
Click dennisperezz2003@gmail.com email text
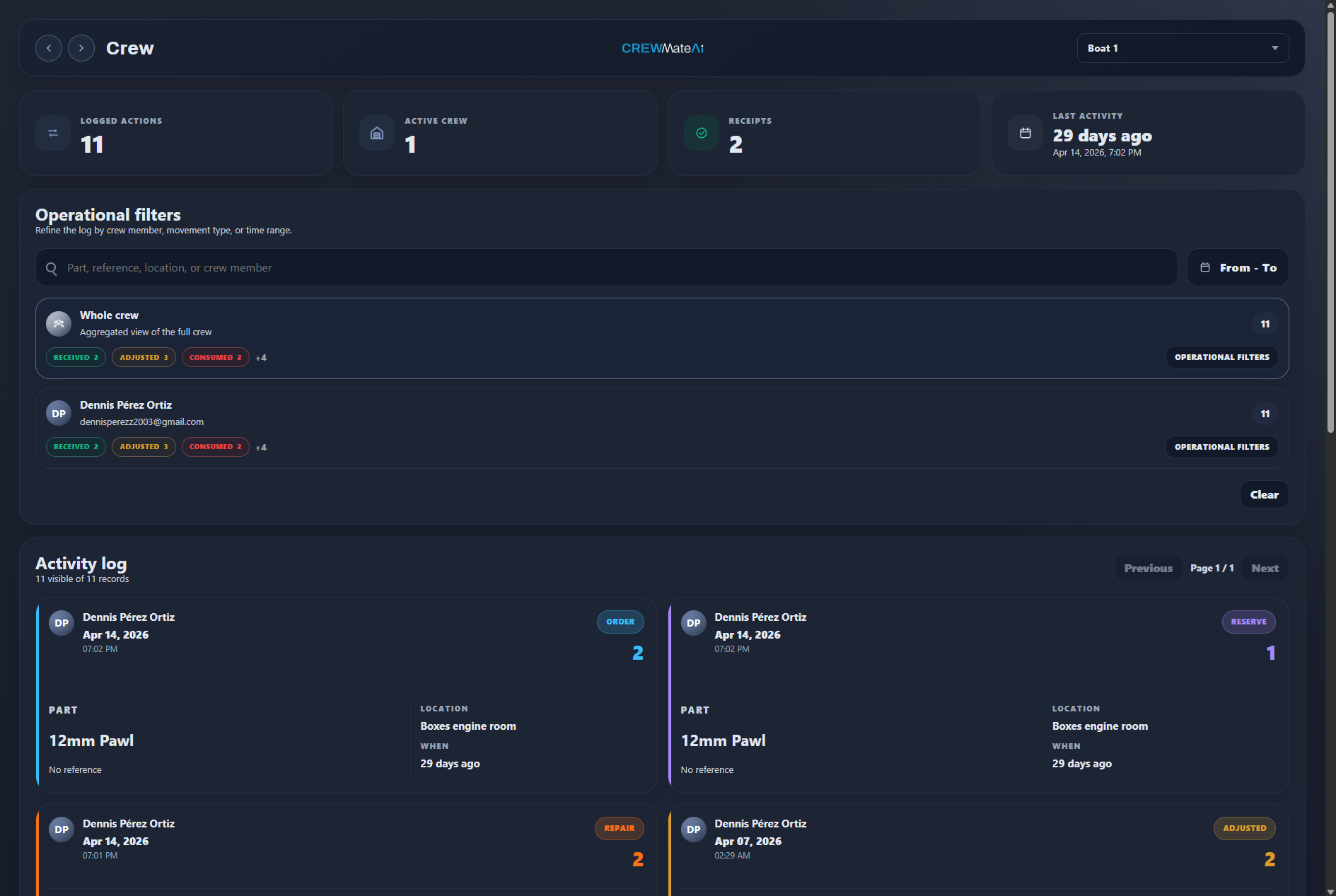coord(141,421)
